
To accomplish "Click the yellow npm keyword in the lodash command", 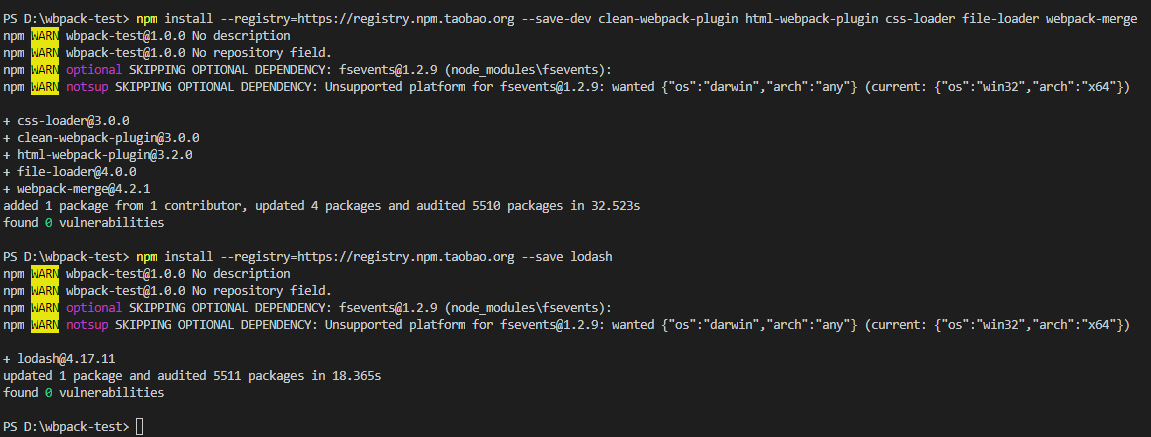I will (147, 256).
